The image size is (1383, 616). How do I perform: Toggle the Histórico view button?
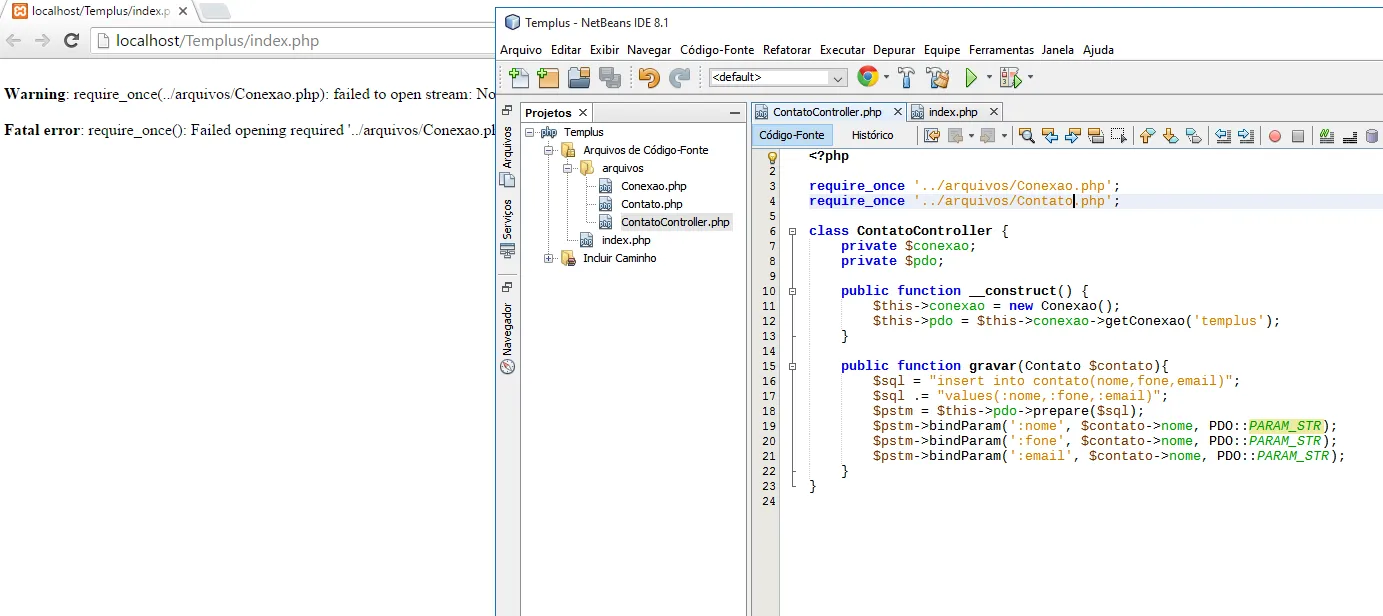872,135
